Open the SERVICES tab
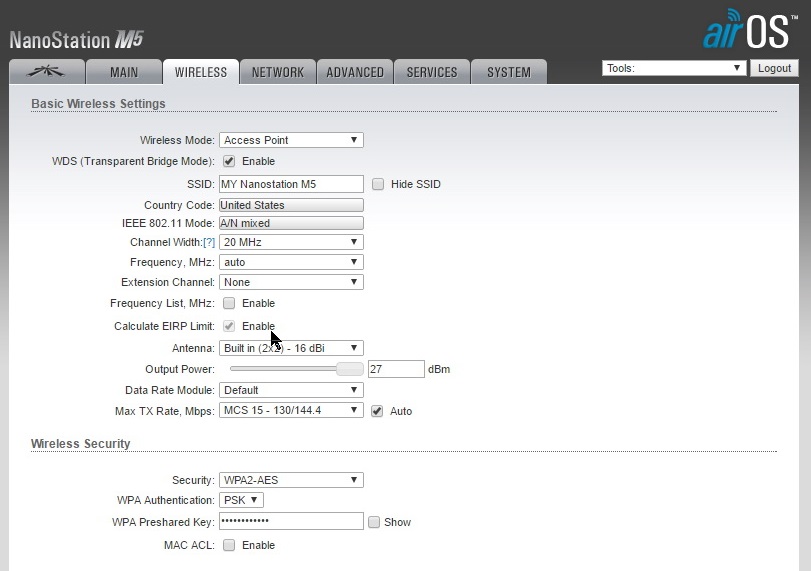 tap(432, 71)
